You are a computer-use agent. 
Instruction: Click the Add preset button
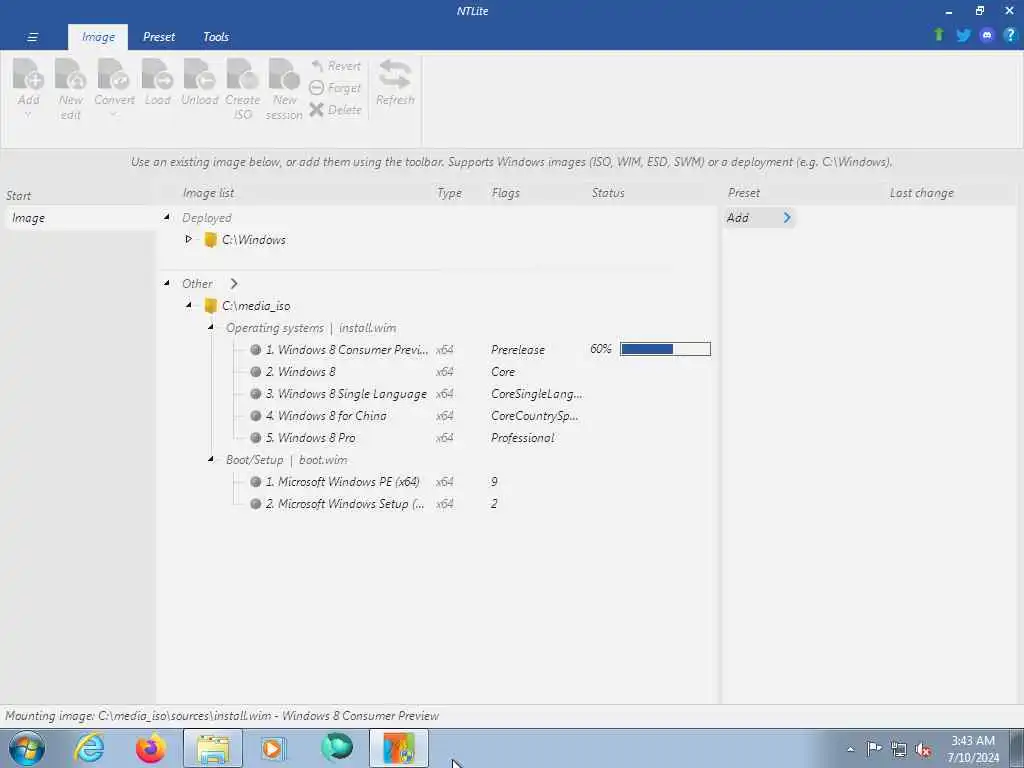pos(759,218)
